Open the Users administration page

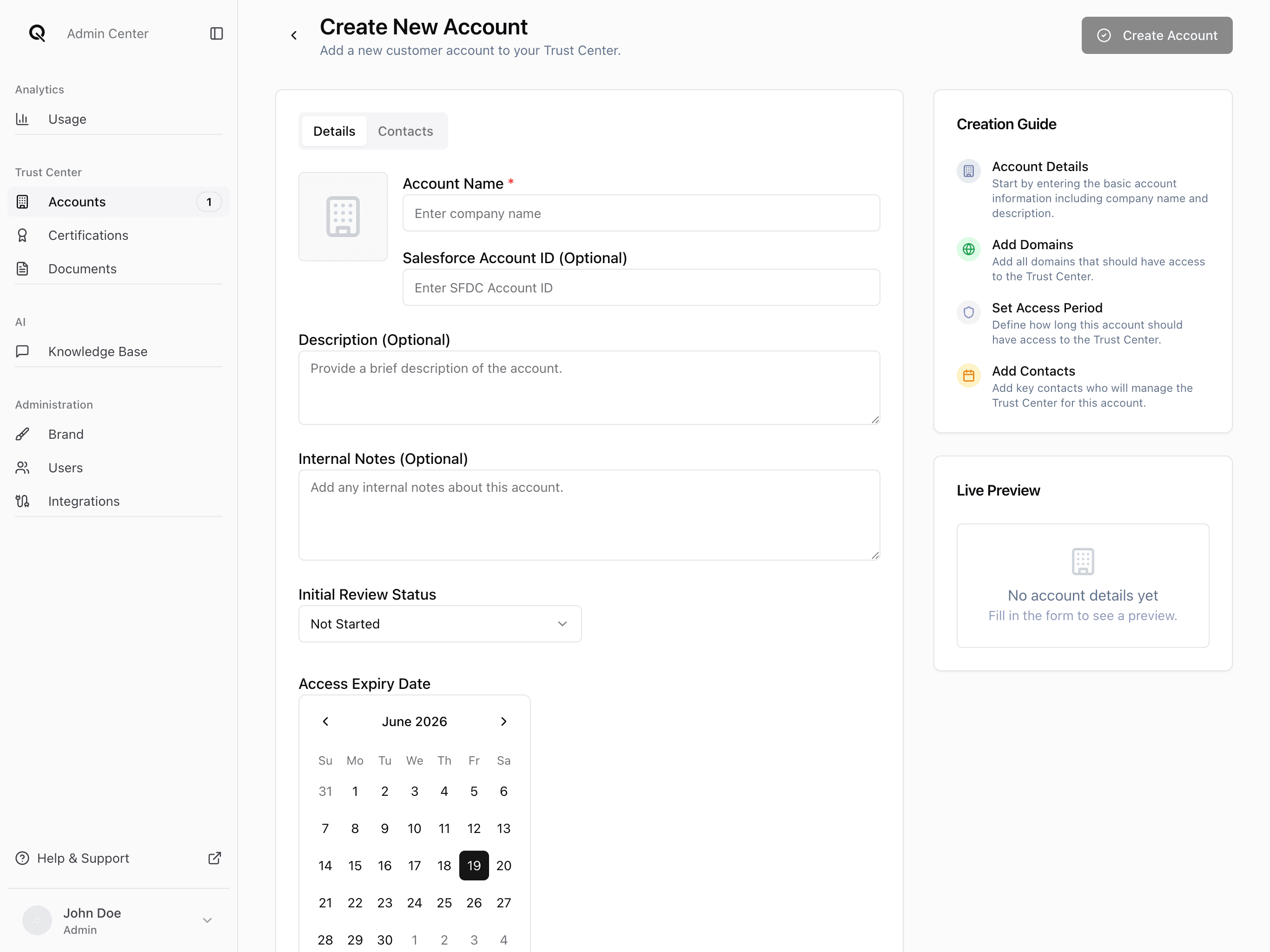pos(66,467)
